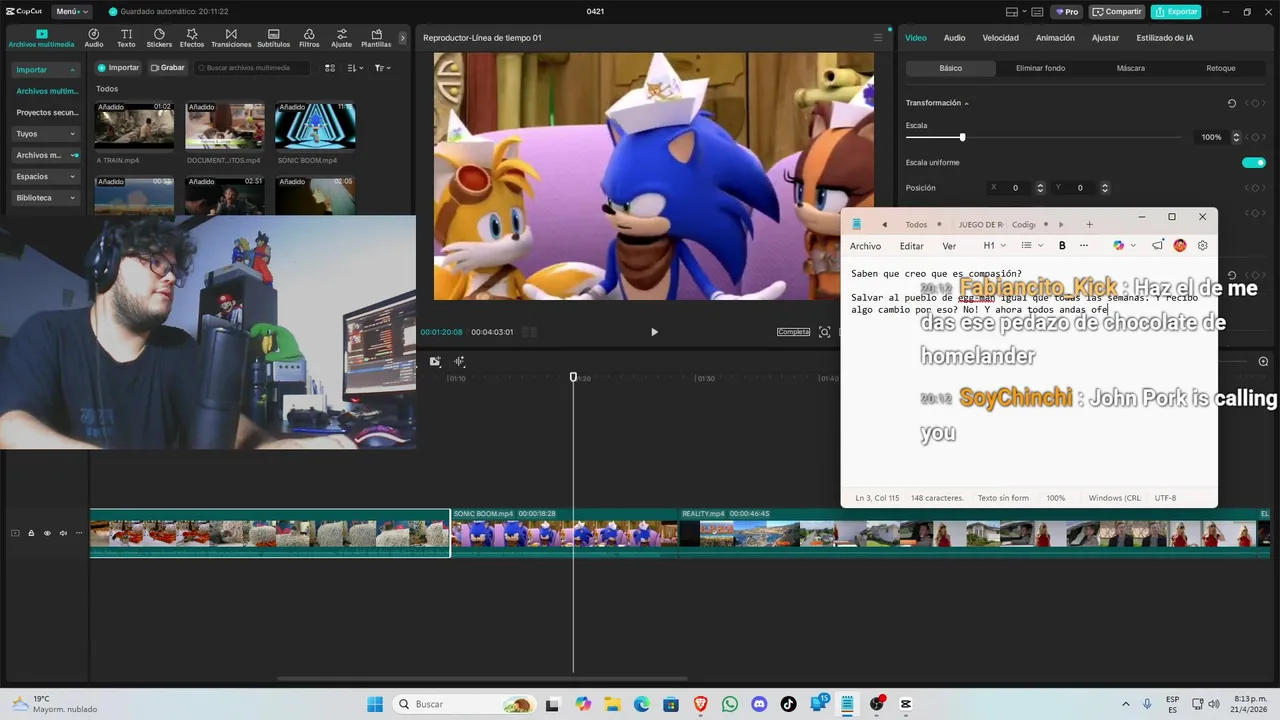The width and height of the screenshot is (1280, 720).
Task: Open the Editar menu in Notepad
Action: (911, 246)
